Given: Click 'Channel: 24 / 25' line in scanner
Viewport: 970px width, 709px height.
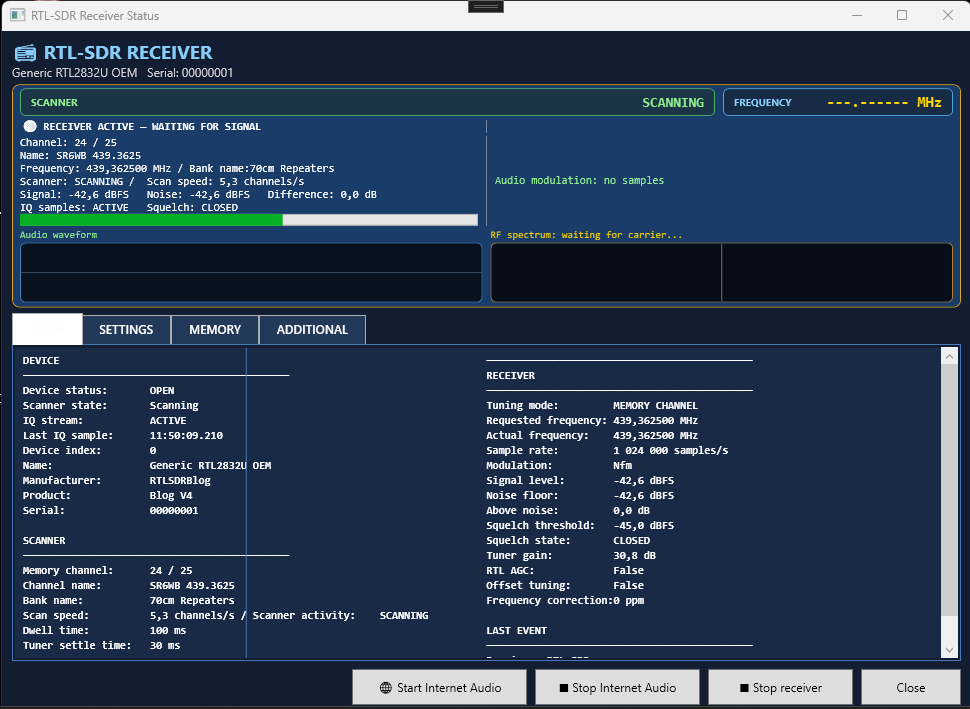Looking at the screenshot, I should 68,142.
